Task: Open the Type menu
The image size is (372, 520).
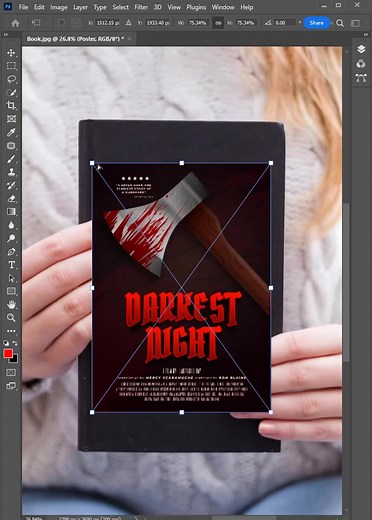Action: [x=100, y=7]
